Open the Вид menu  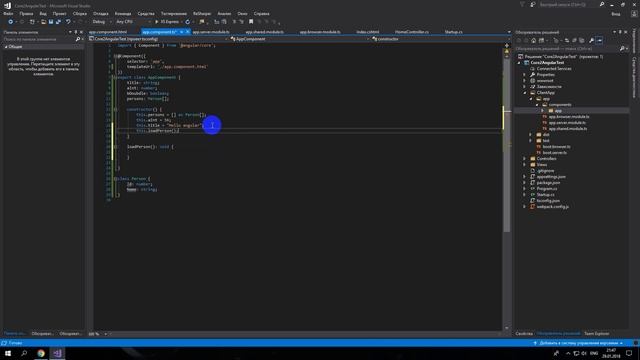point(43,13)
